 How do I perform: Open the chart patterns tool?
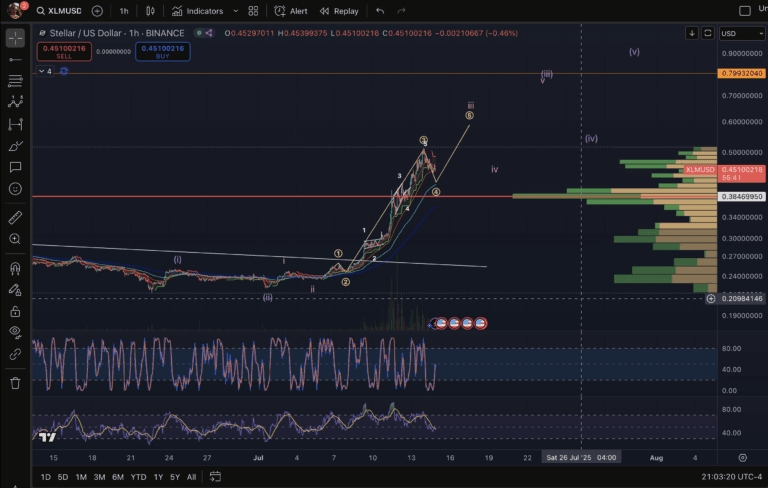tap(15, 102)
